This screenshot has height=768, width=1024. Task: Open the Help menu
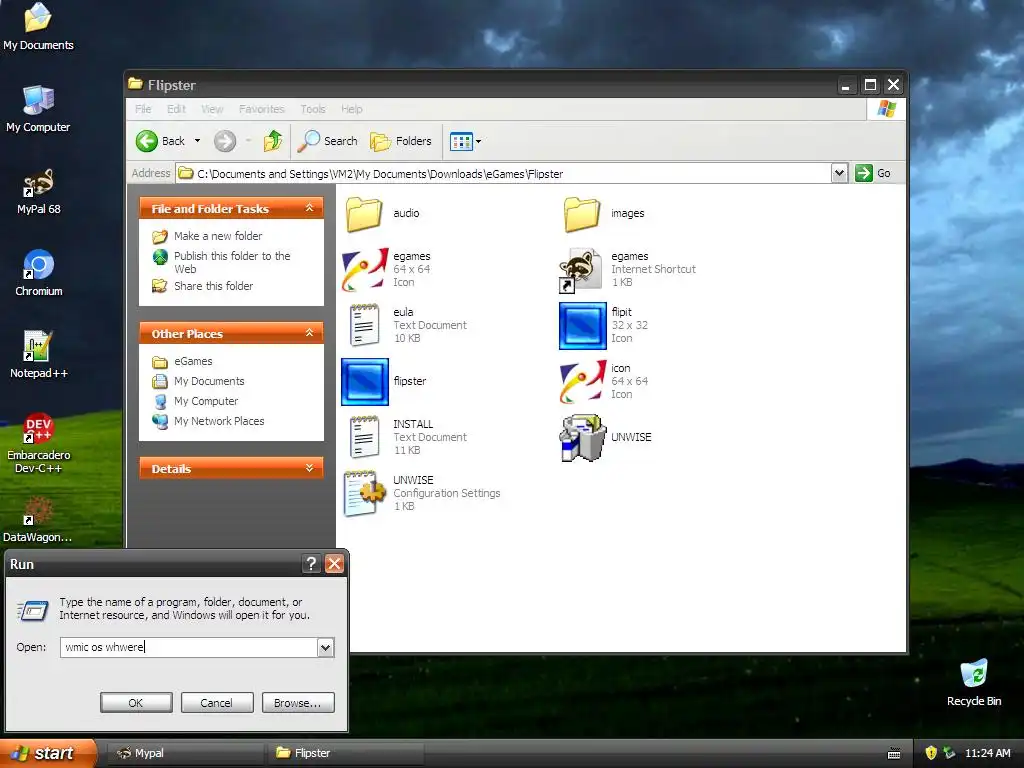pos(351,109)
